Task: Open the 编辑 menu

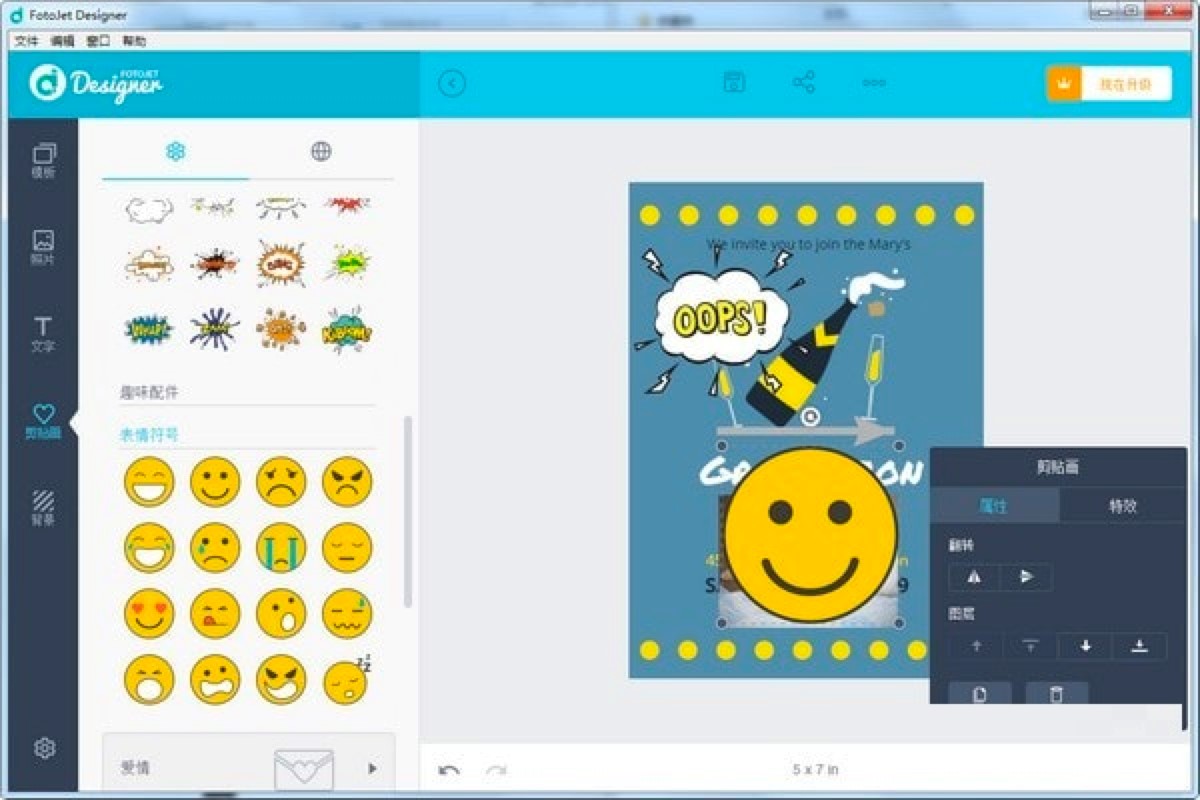Action: coord(62,41)
